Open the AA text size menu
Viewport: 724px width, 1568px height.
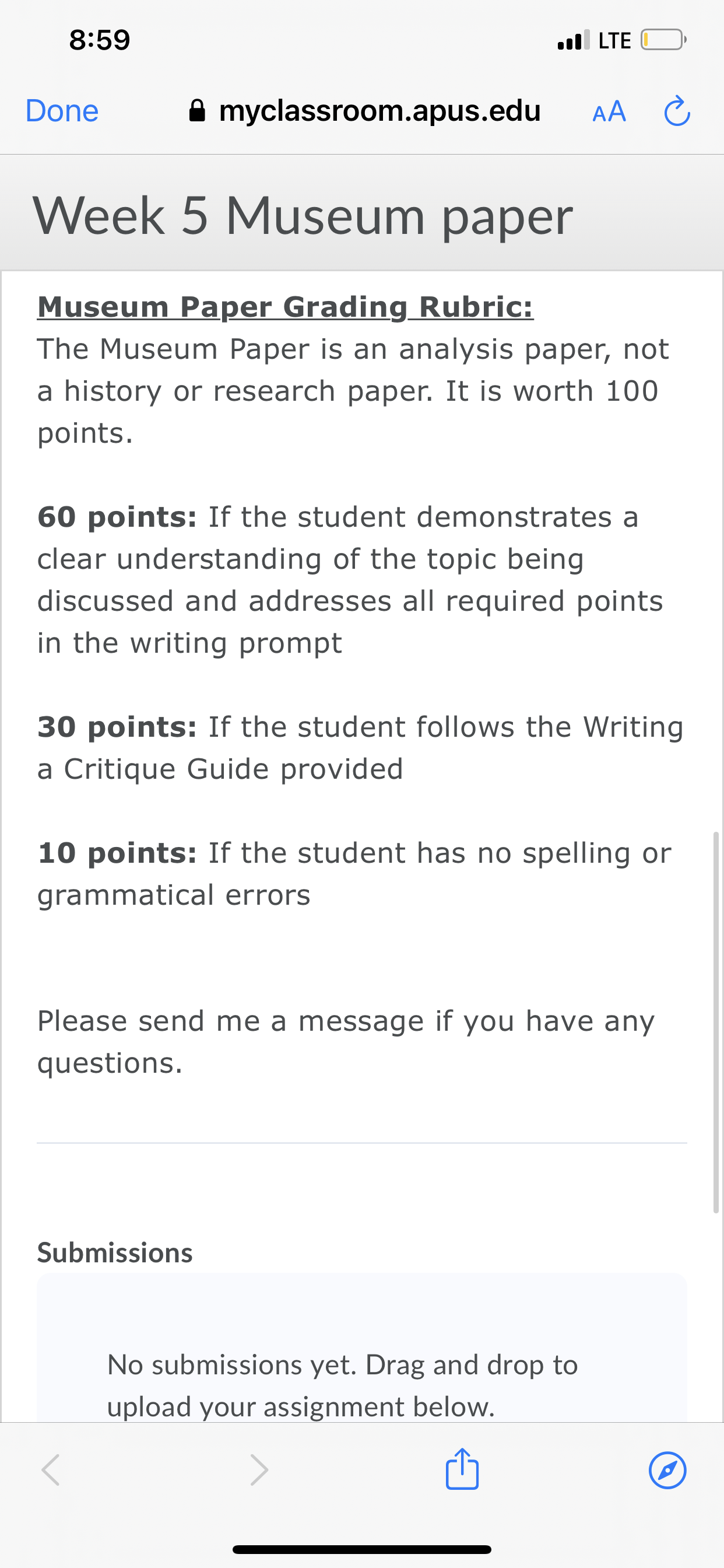click(x=609, y=111)
